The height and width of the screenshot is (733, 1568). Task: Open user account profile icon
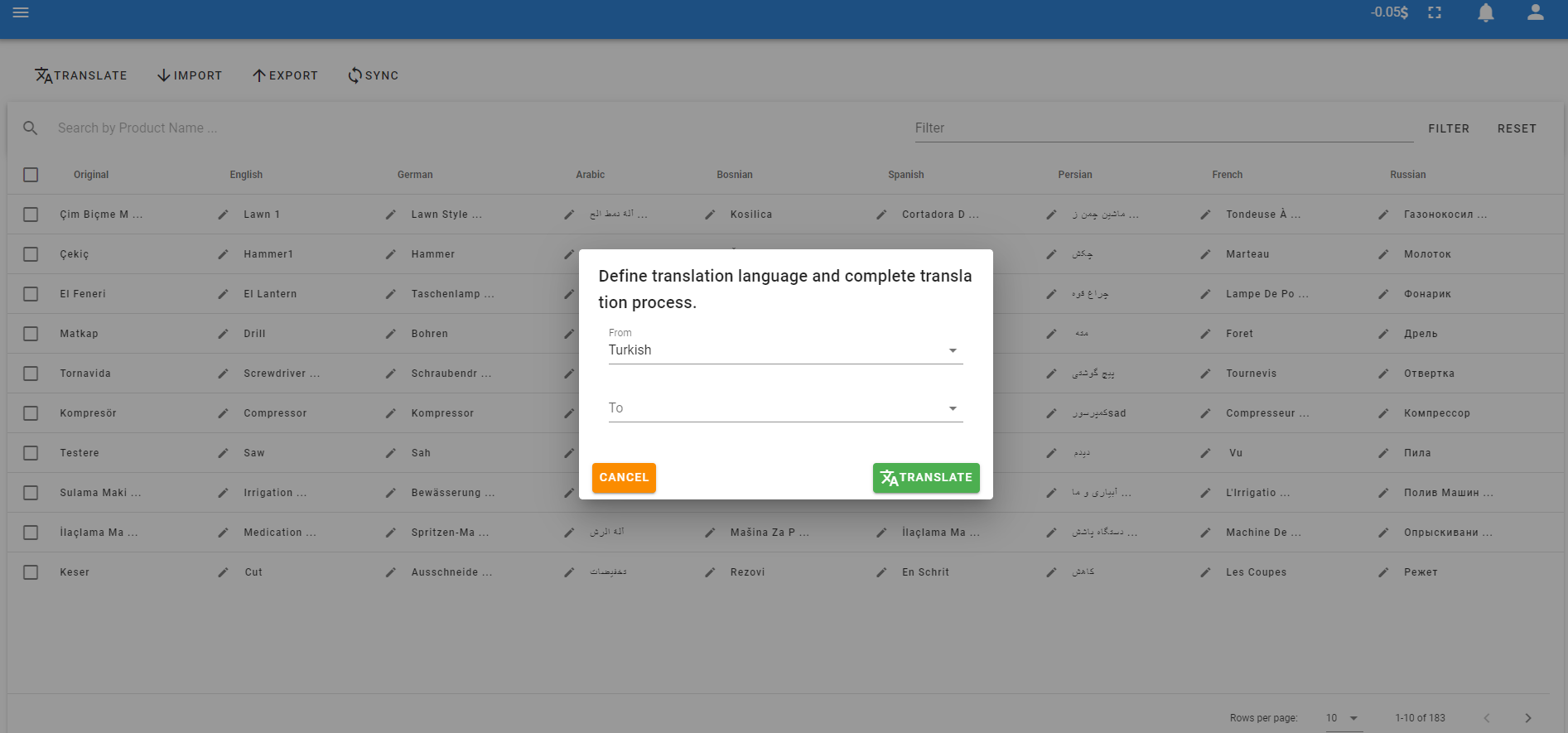(1536, 12)
